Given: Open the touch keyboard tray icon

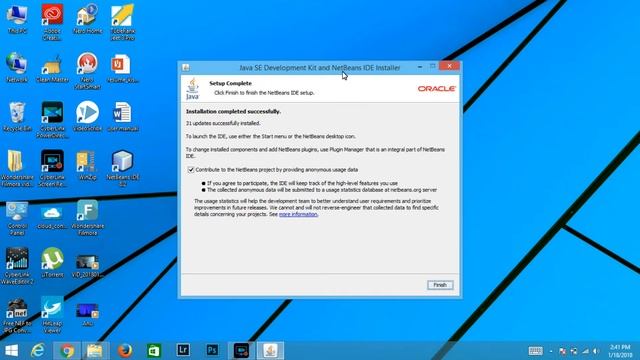Looking at the screenshot, I should [x=536, y=351].
